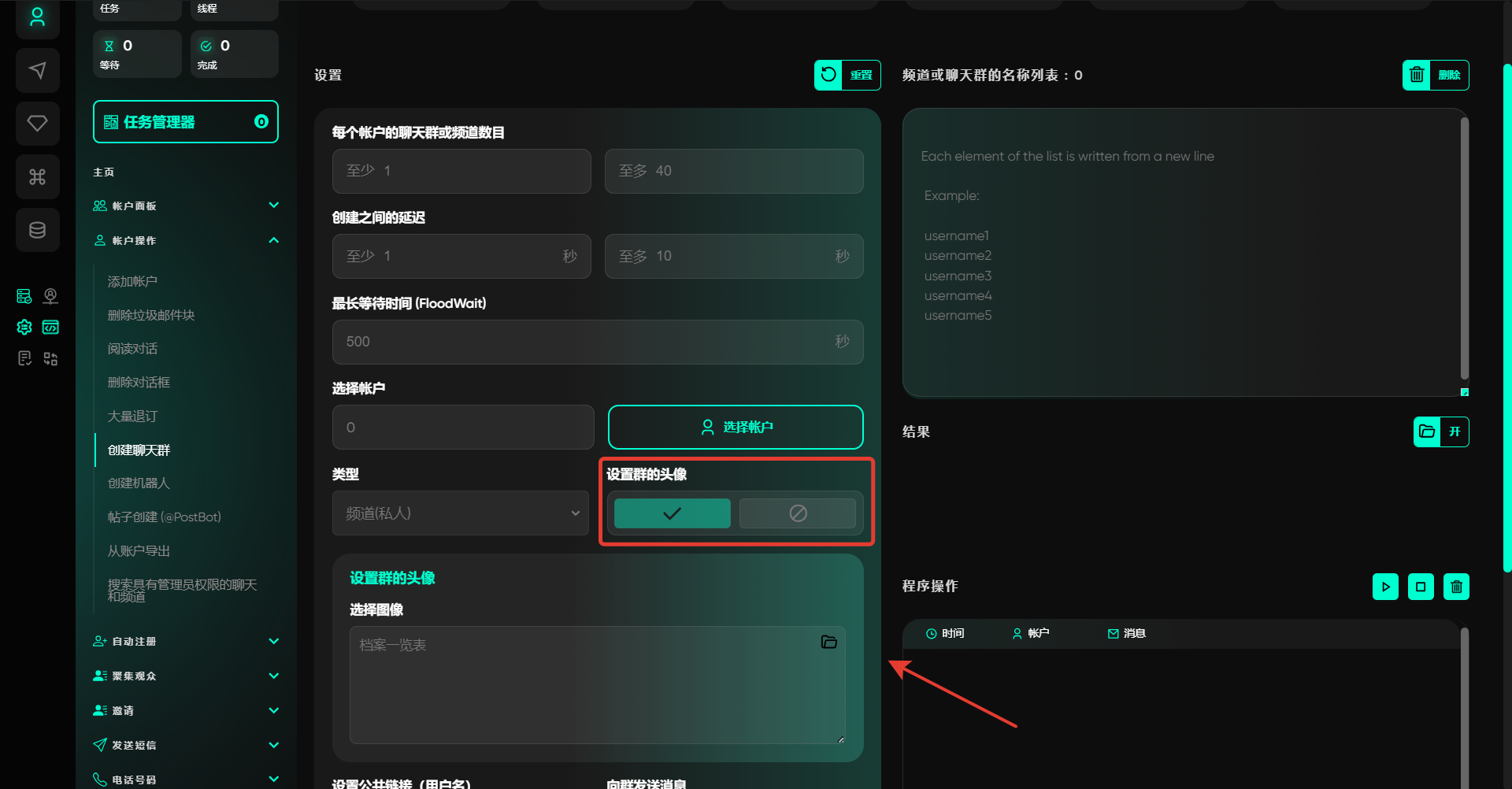Open 创建机器人 menu item
The height and width of the screenshot is (789, 1512).
139,483
